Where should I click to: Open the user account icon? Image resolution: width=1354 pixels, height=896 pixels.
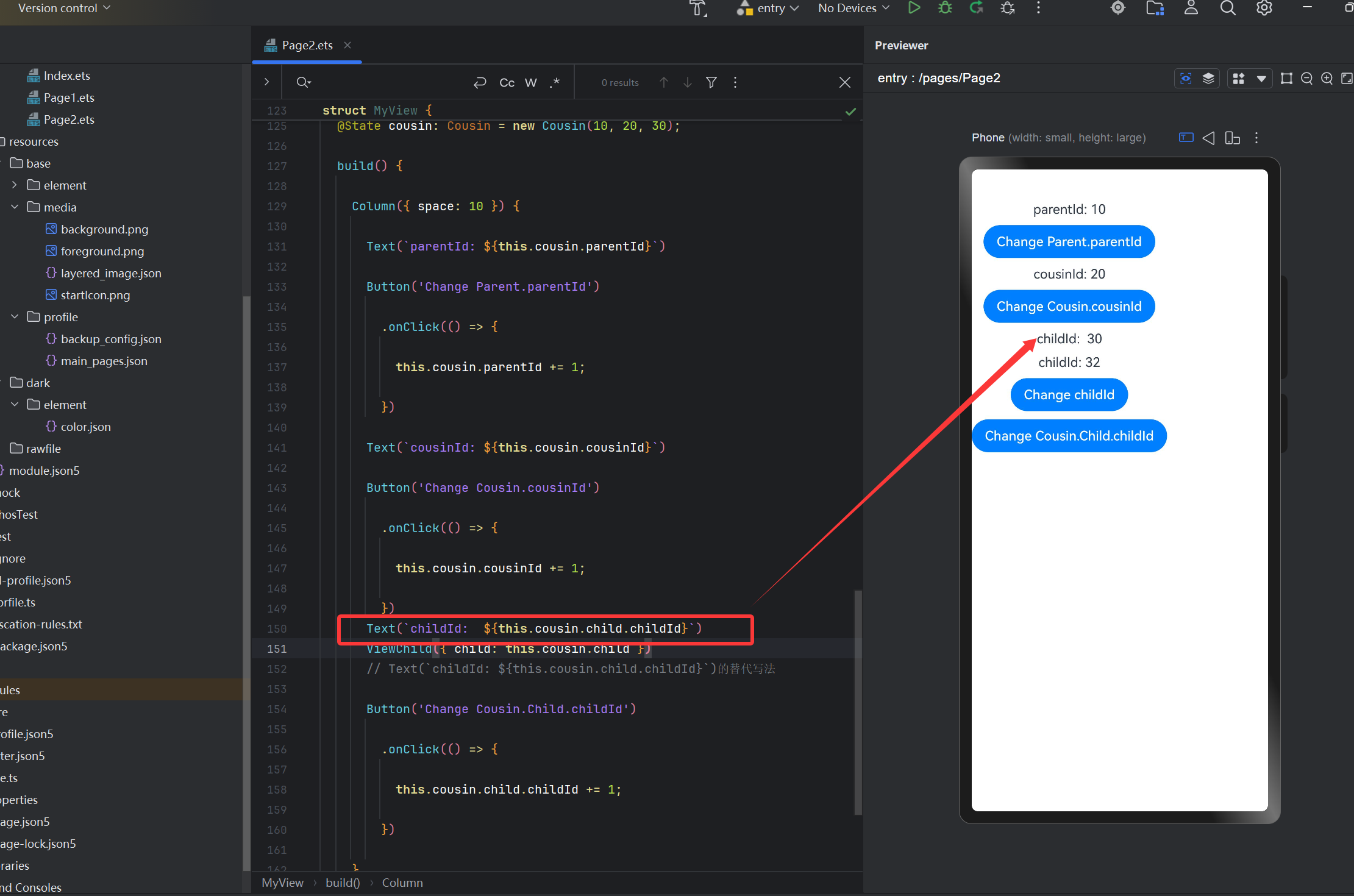click(x=1191, y=8)
